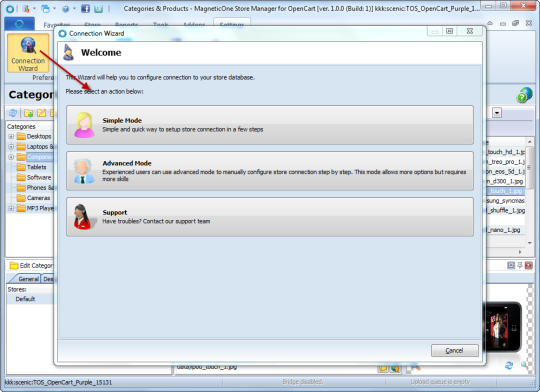Click the Facebook icon in the title bar

coord(85,9)
